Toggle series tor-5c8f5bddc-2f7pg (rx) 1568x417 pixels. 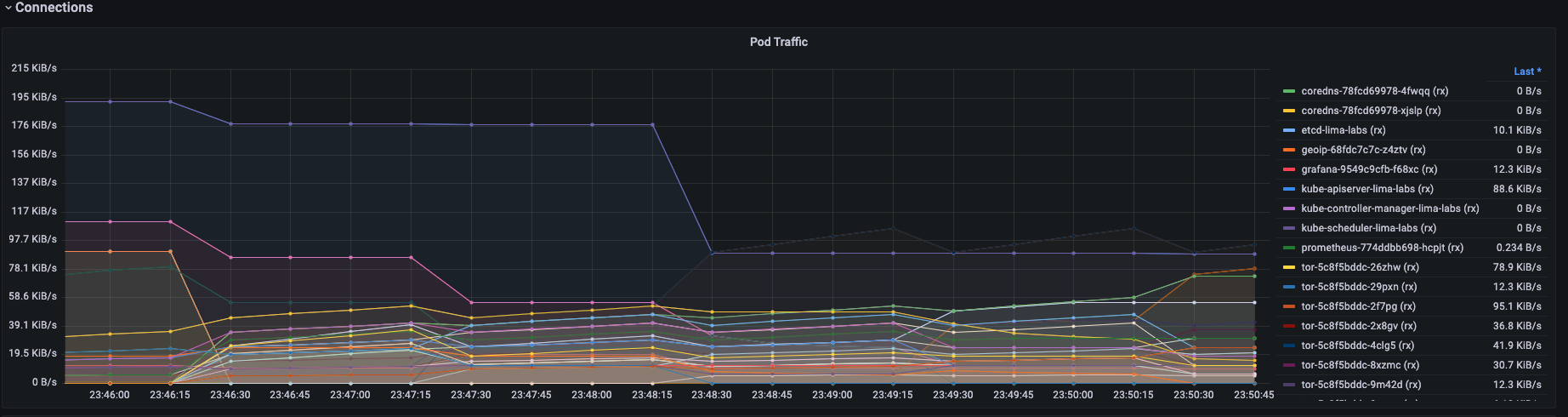[x=1358, y=306]
